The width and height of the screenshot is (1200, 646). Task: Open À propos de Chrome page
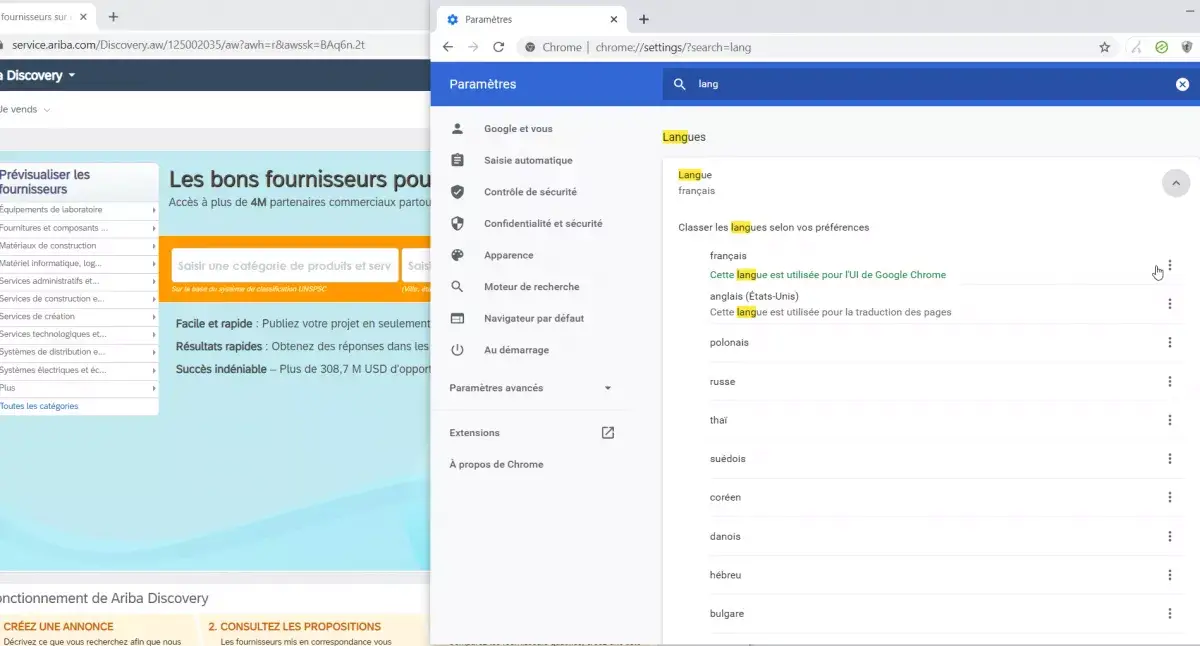click(497, 465)
